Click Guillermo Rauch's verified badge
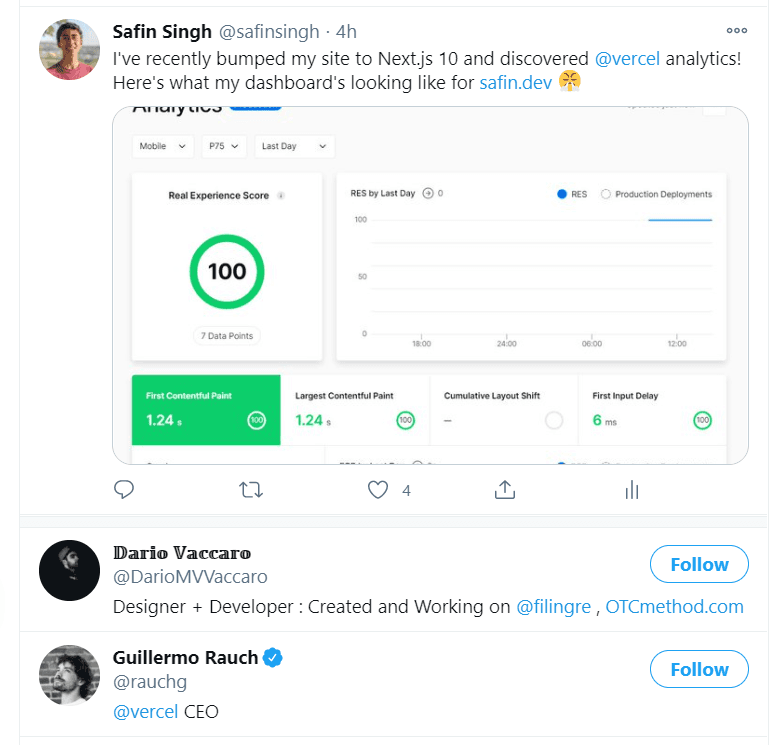 [x=272, y=658]
